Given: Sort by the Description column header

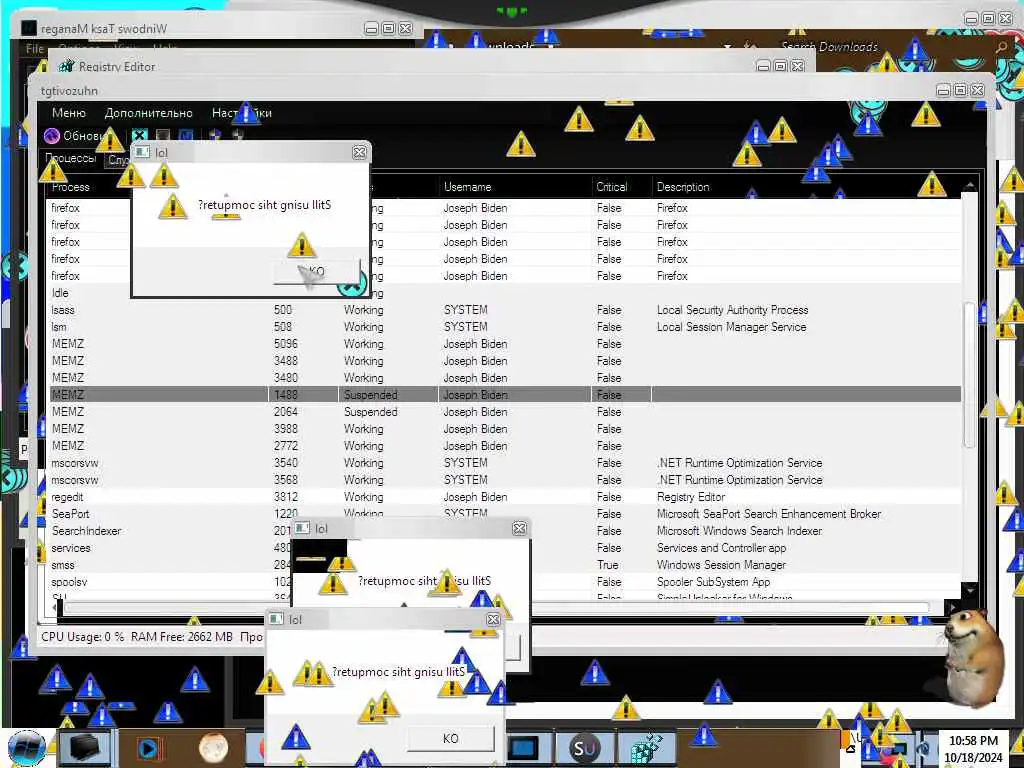Looking at the screenshot, I should pos(683,187).
